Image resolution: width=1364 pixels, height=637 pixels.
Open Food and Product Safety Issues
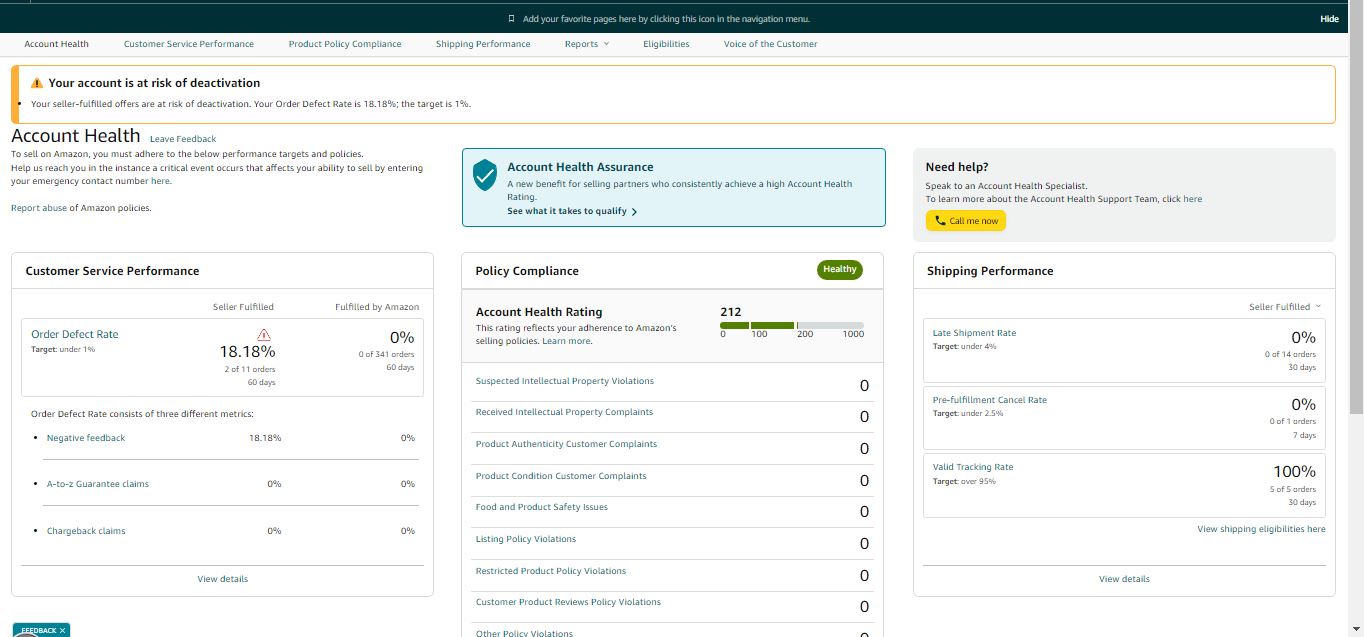tap(542, 507)
